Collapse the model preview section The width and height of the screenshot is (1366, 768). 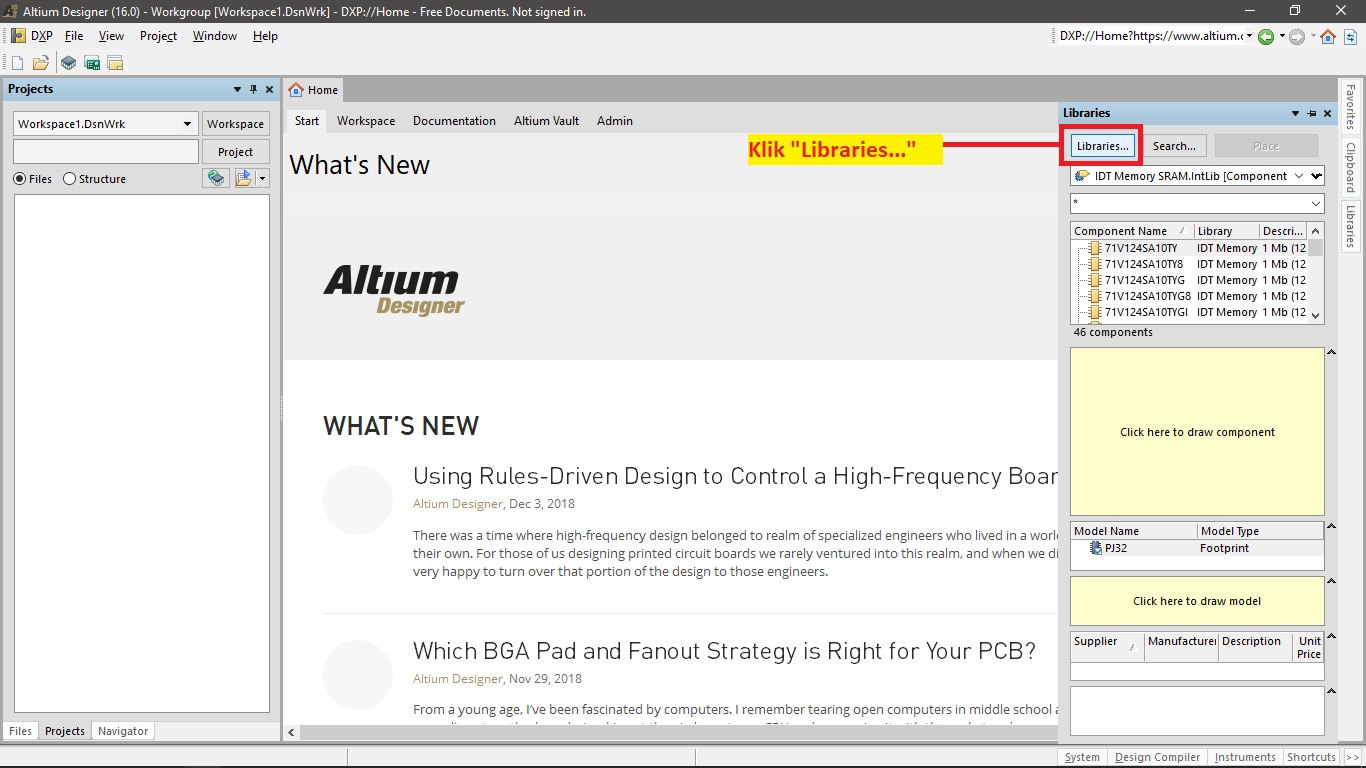pos(1331,581)
